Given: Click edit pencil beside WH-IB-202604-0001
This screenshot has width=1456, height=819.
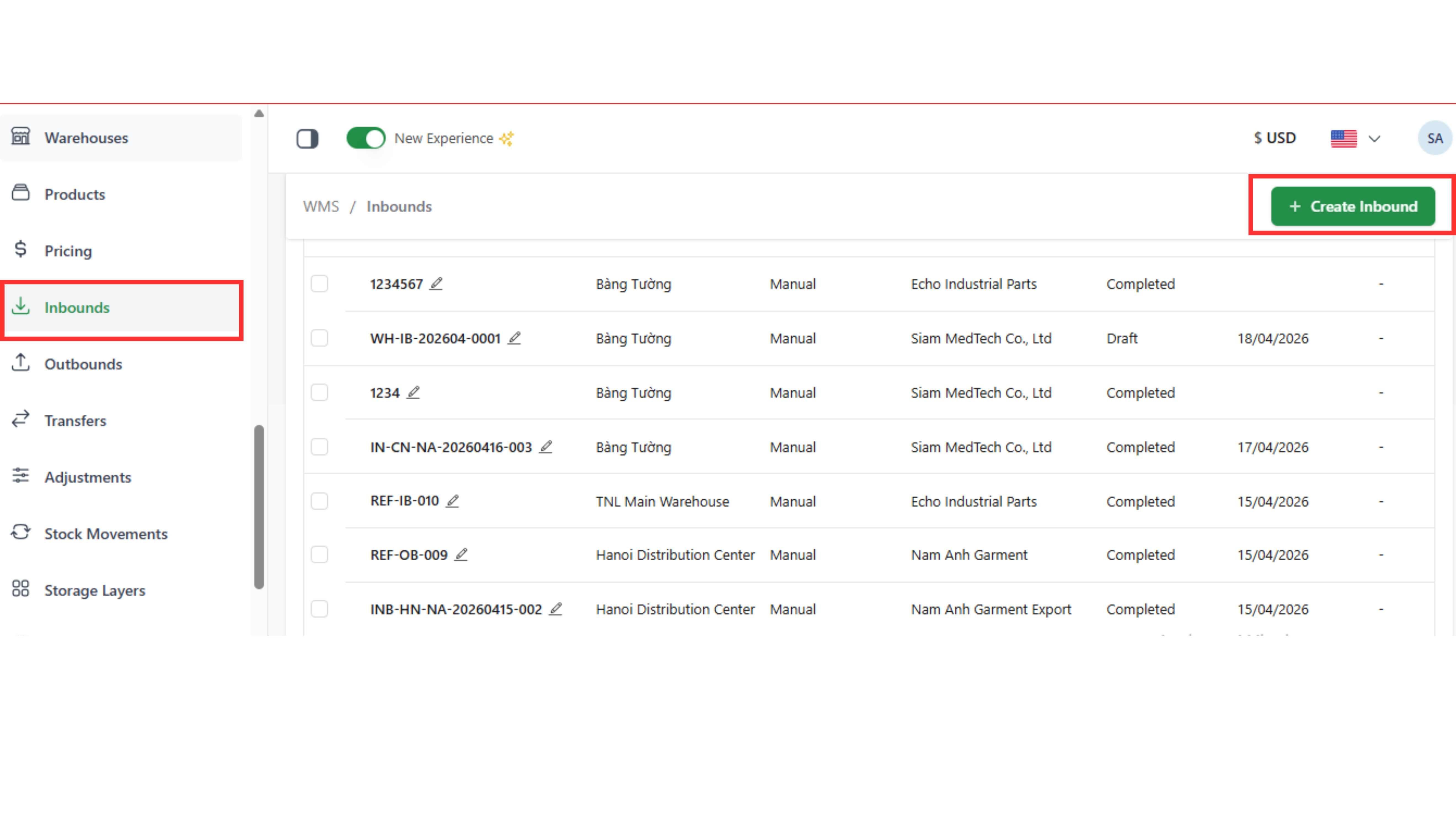Looking at the screenshot, I should point(514,338).
